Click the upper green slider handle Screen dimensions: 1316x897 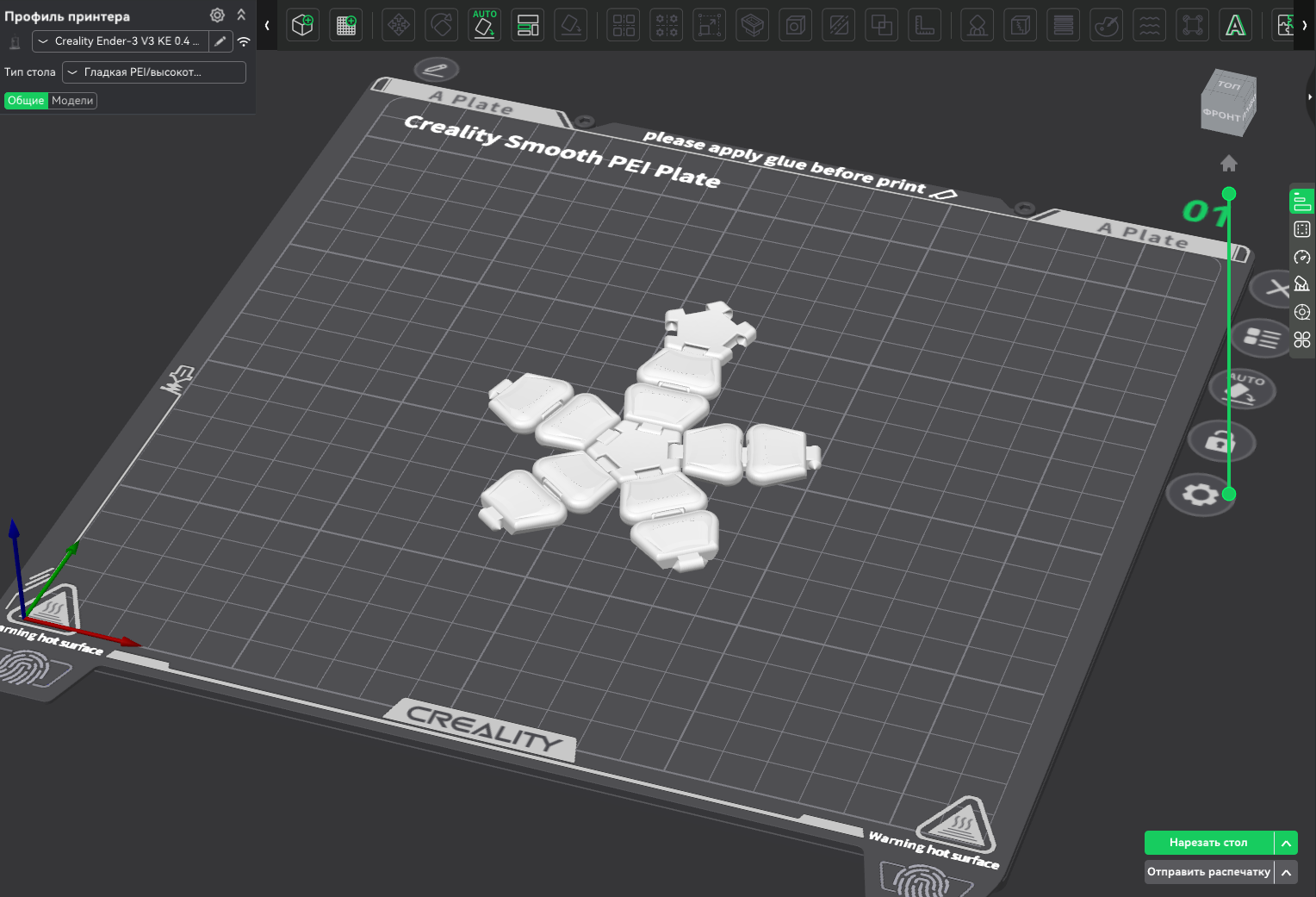click(x=1229, y=194)
